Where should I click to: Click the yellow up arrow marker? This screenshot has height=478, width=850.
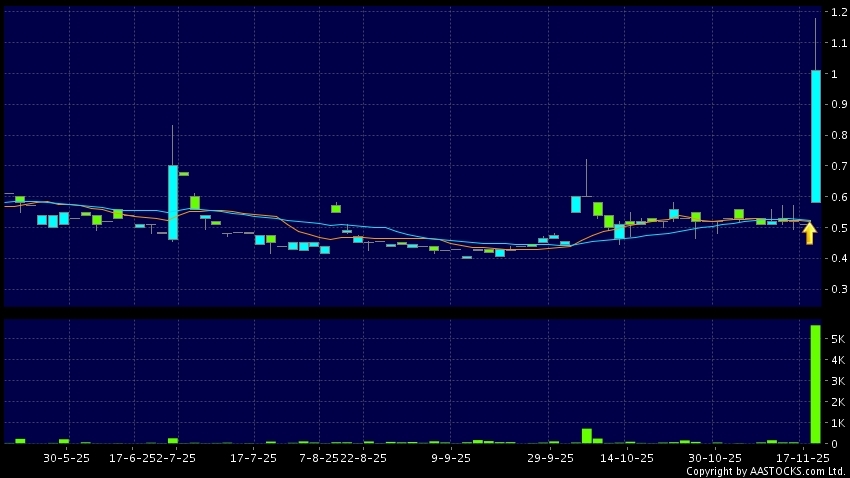(809, 233)
